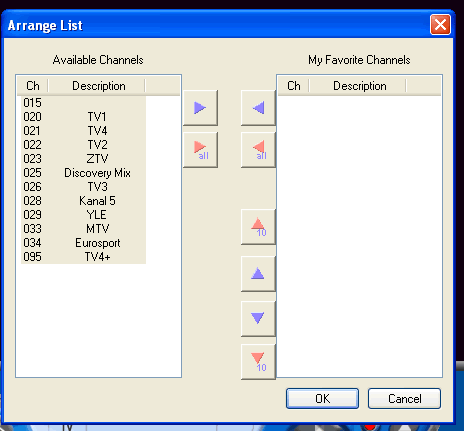This screenshot has width=464, height=431.
Task: Add all channels using red right 'all' arrow
Action: pyautogui.click(x=200, y=150)
